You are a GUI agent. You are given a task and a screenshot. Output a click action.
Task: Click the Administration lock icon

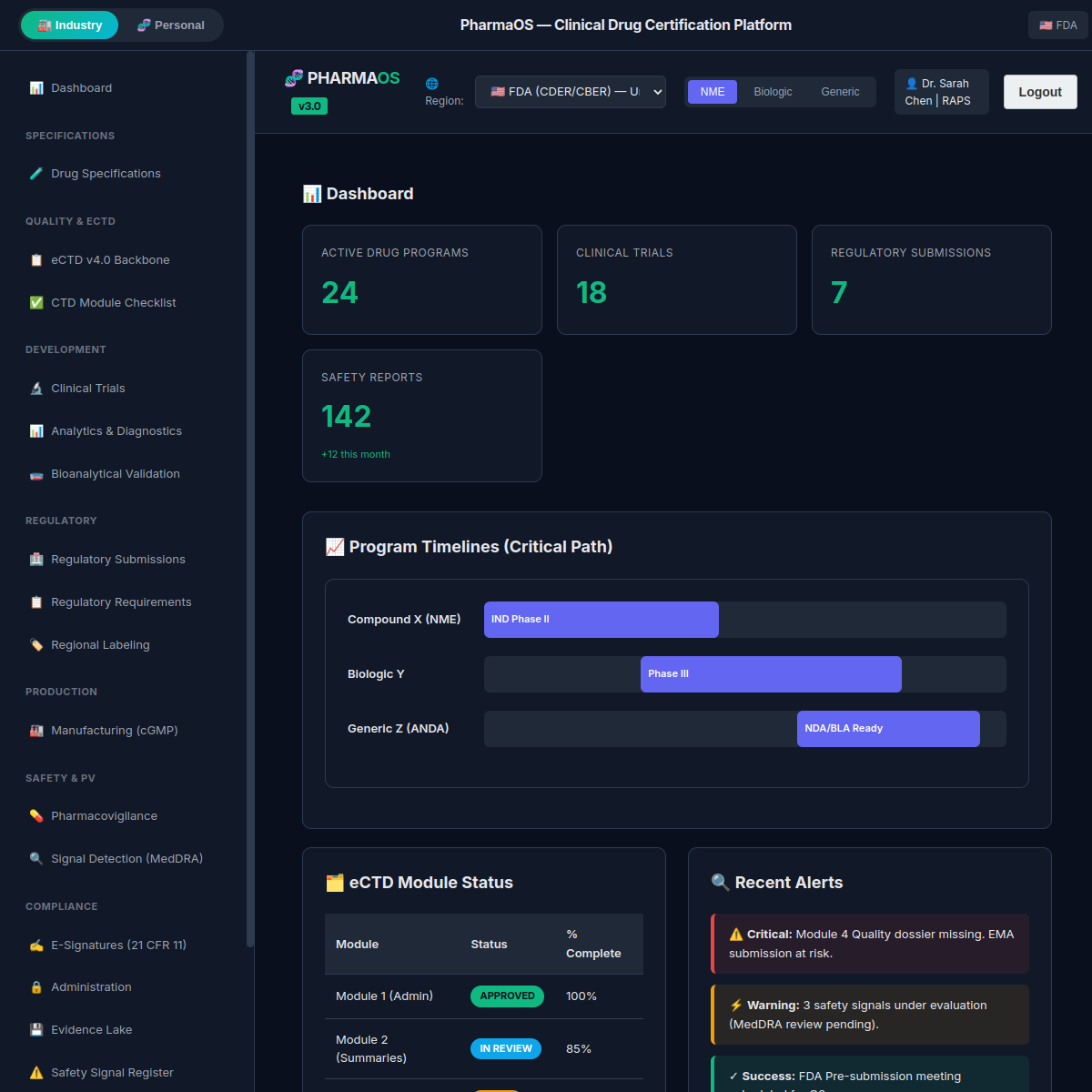36,987
